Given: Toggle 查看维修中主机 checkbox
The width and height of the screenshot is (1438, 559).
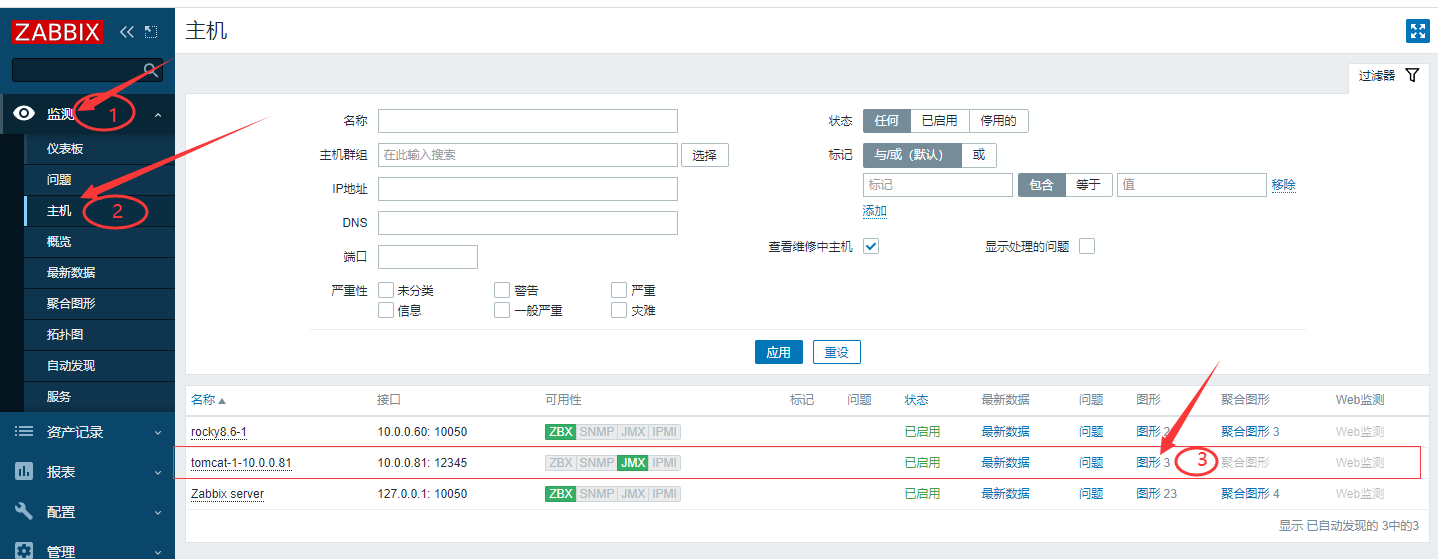Looking at the screenshot, I should point(871,246).
